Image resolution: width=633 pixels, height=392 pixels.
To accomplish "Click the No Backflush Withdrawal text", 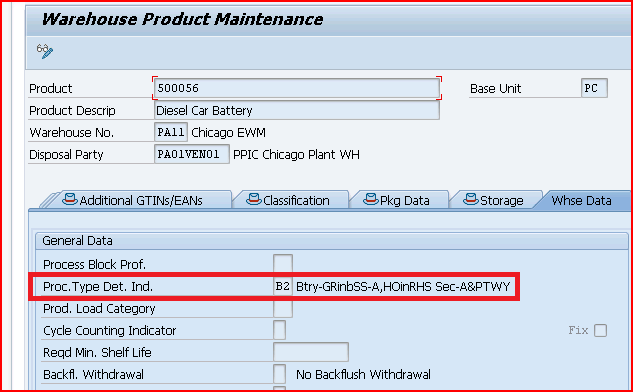I will coord(363,375).
